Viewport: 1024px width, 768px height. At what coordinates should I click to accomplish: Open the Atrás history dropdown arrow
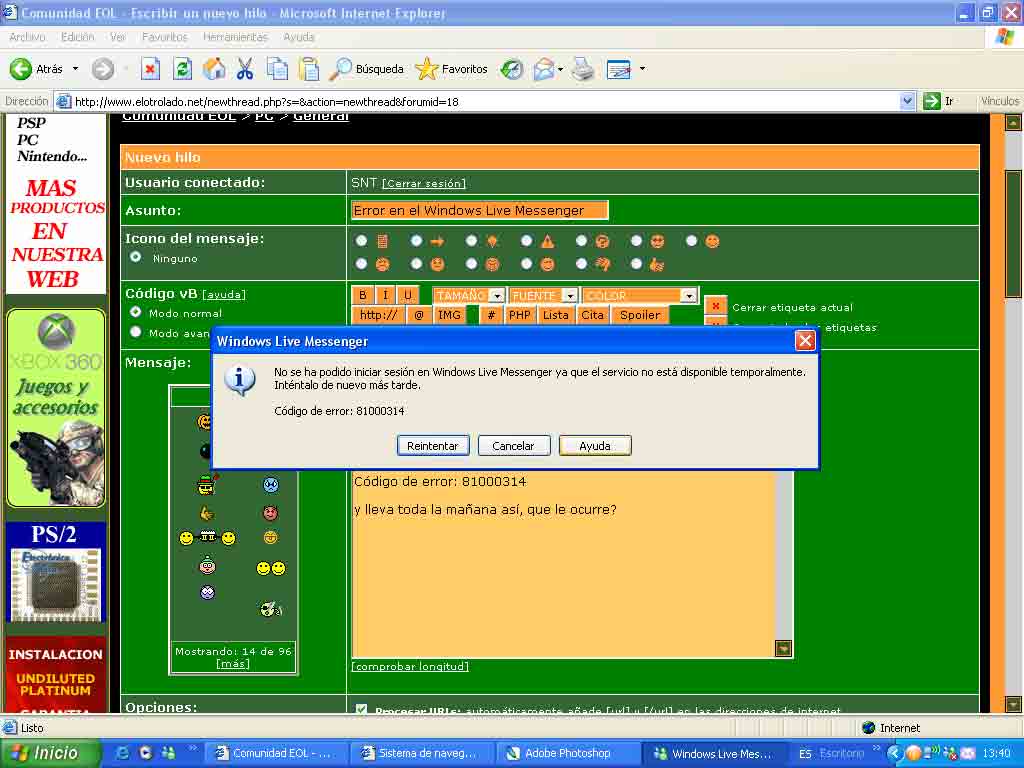click(x=75, y=69)
